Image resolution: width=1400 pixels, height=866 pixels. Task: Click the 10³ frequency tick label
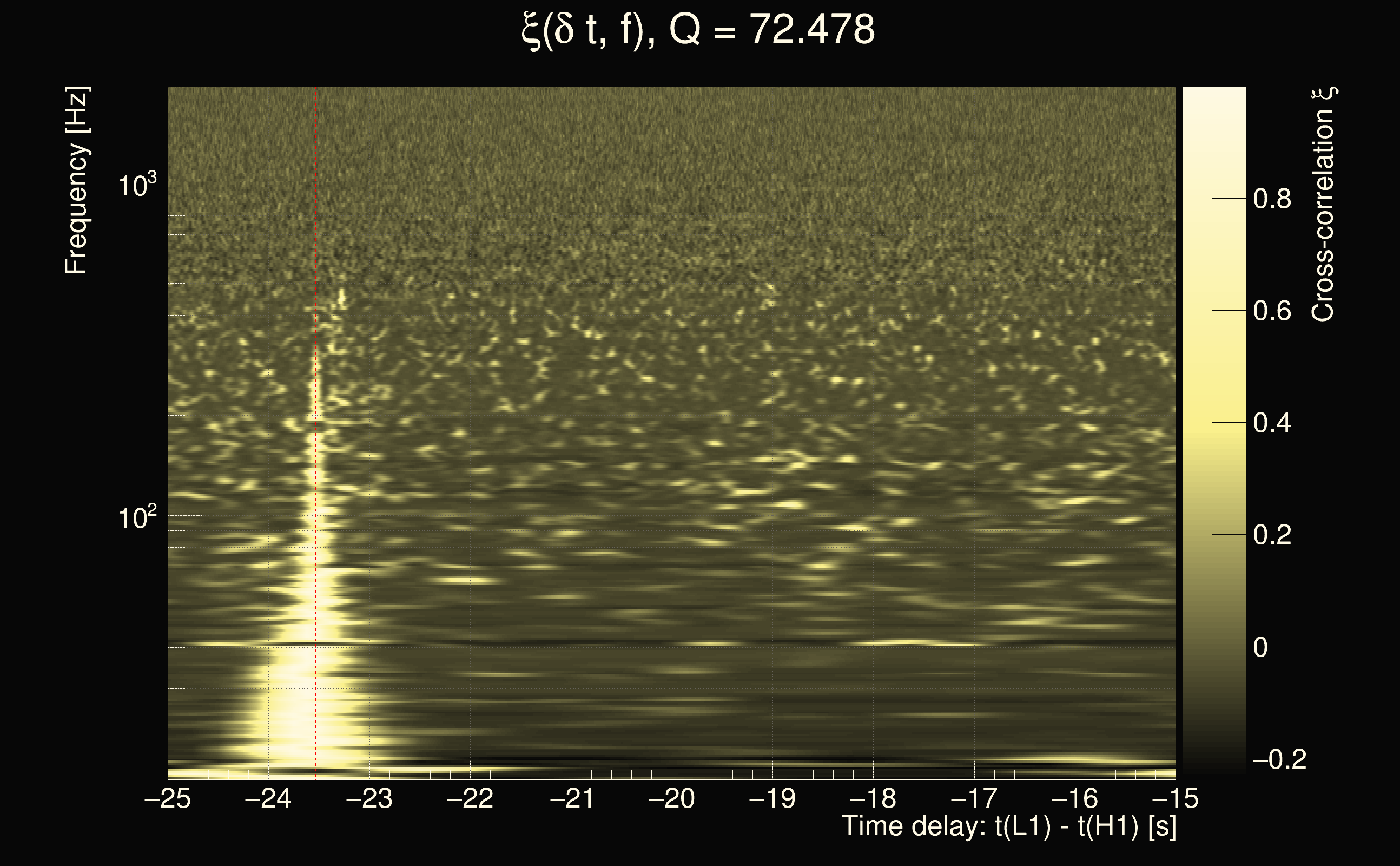(137, 185)
